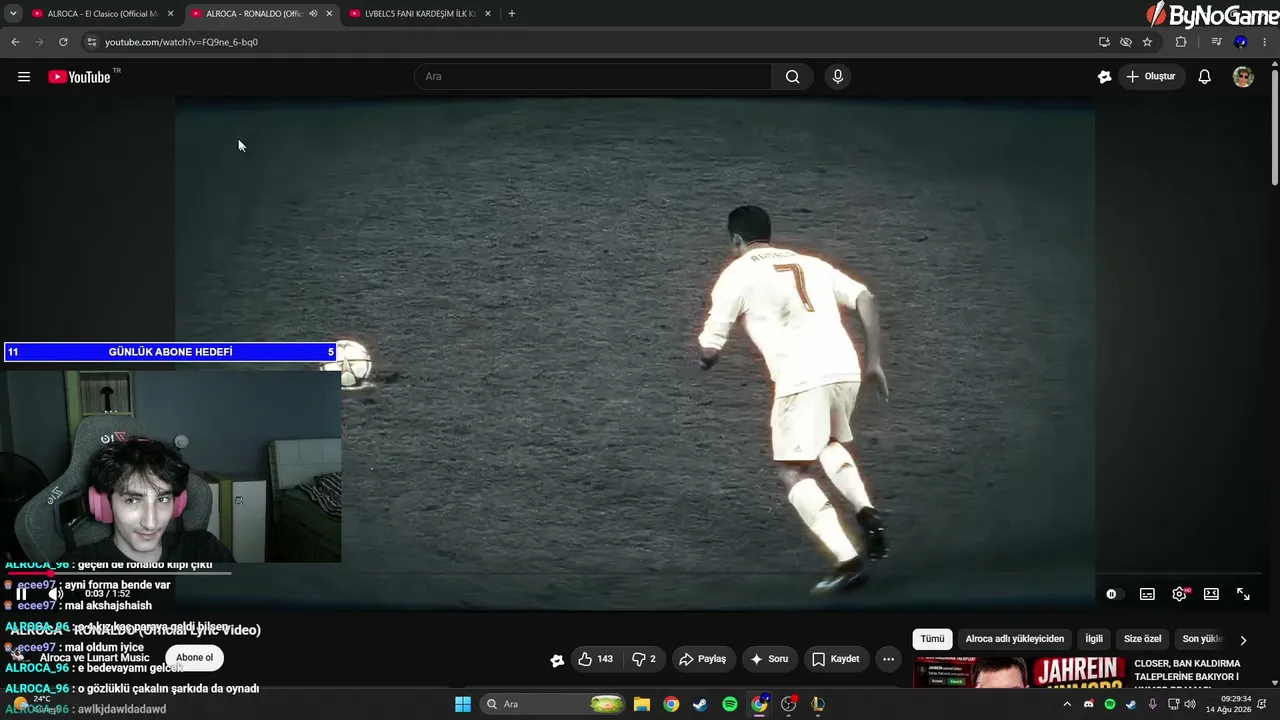
Task: Select the ALROCA - RONALDO tab
Action: [261, 14]
